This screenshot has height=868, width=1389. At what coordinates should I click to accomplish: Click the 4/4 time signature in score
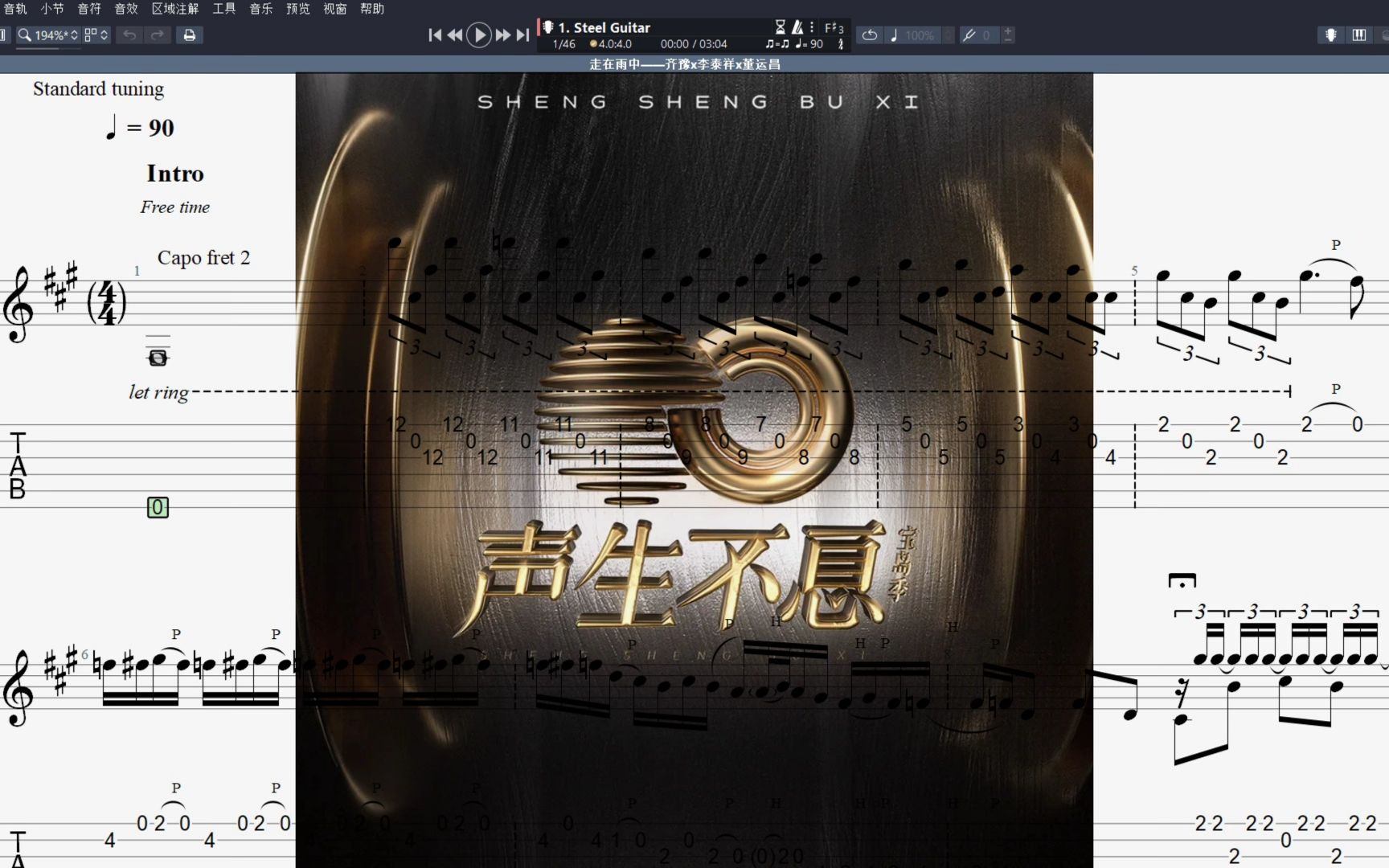106,303
